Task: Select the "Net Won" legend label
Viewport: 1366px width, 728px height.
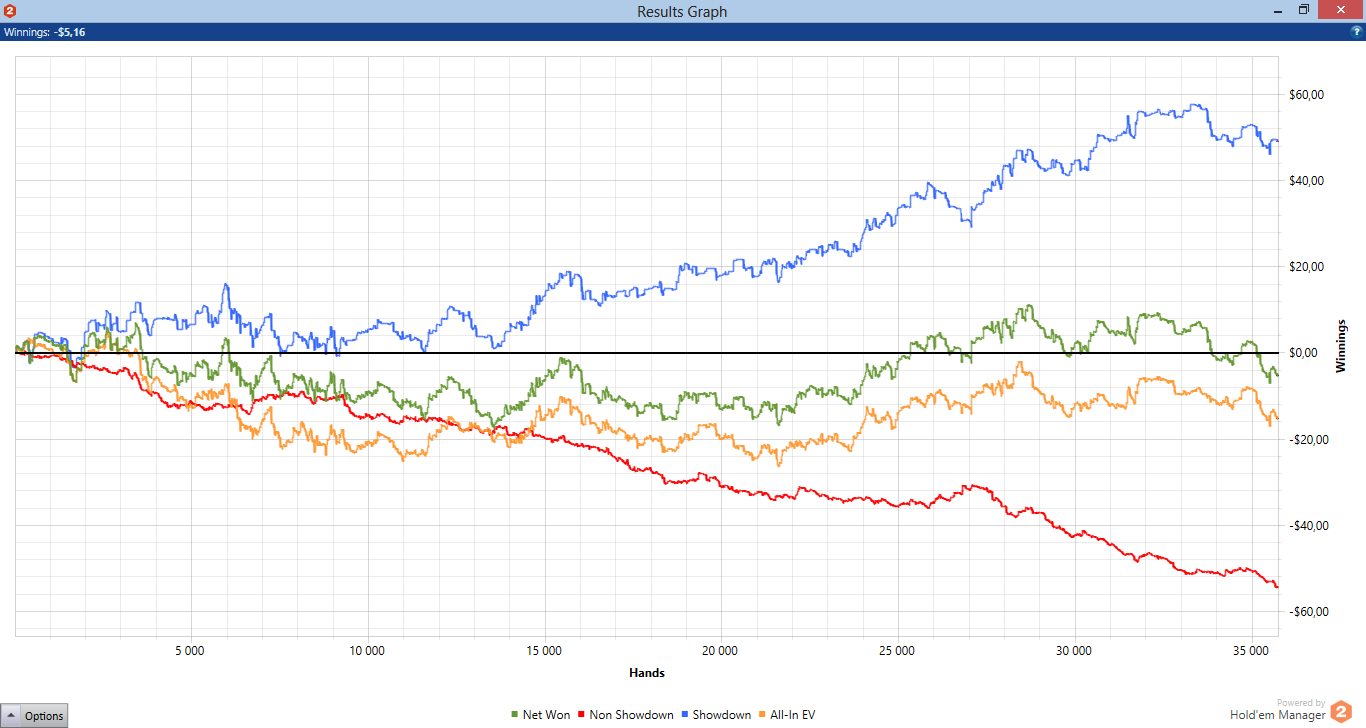Action: click(x=547, y=715)
